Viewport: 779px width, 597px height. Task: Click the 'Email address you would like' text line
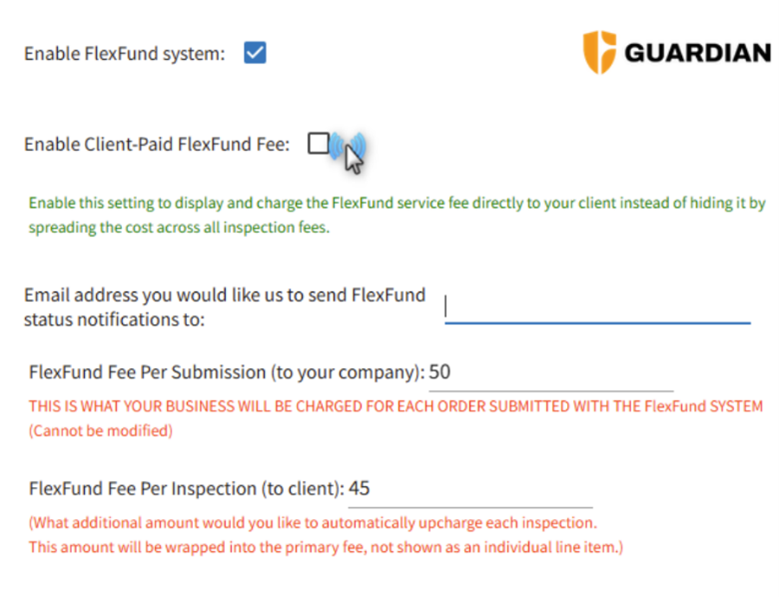point(225,295)
